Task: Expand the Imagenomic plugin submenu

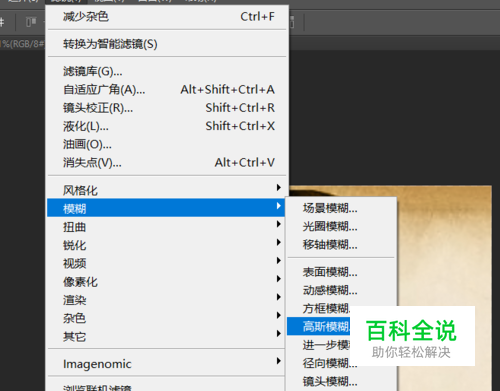Action: click(x=166, y=363)
